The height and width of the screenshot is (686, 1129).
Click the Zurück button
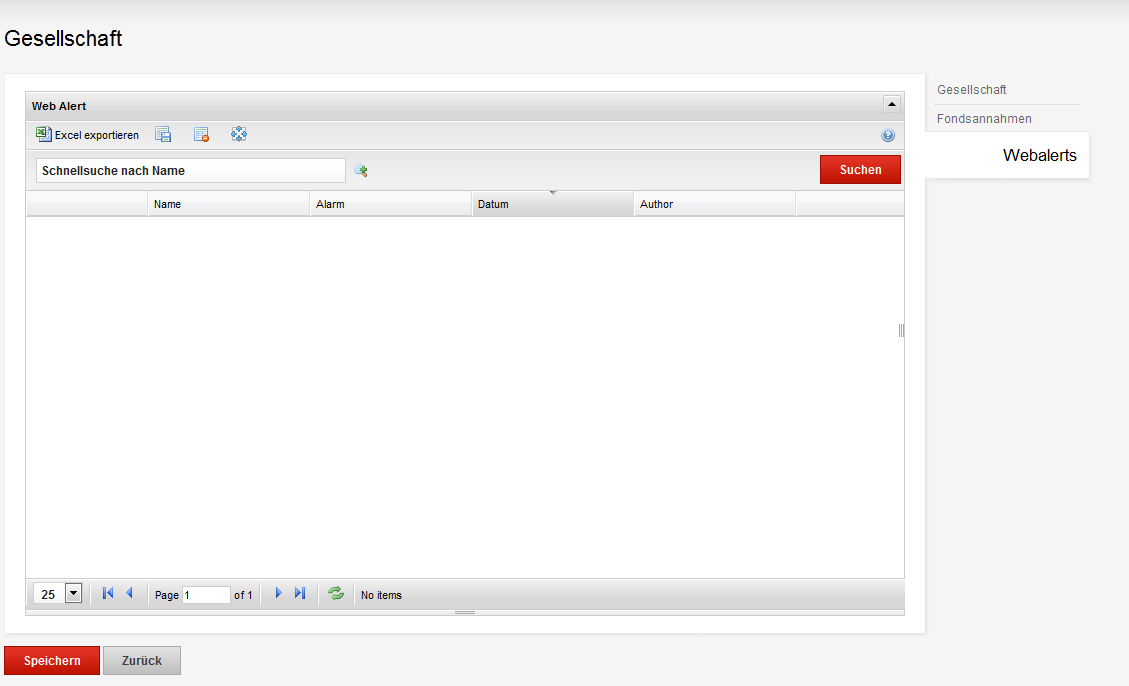tap(142, 660)
